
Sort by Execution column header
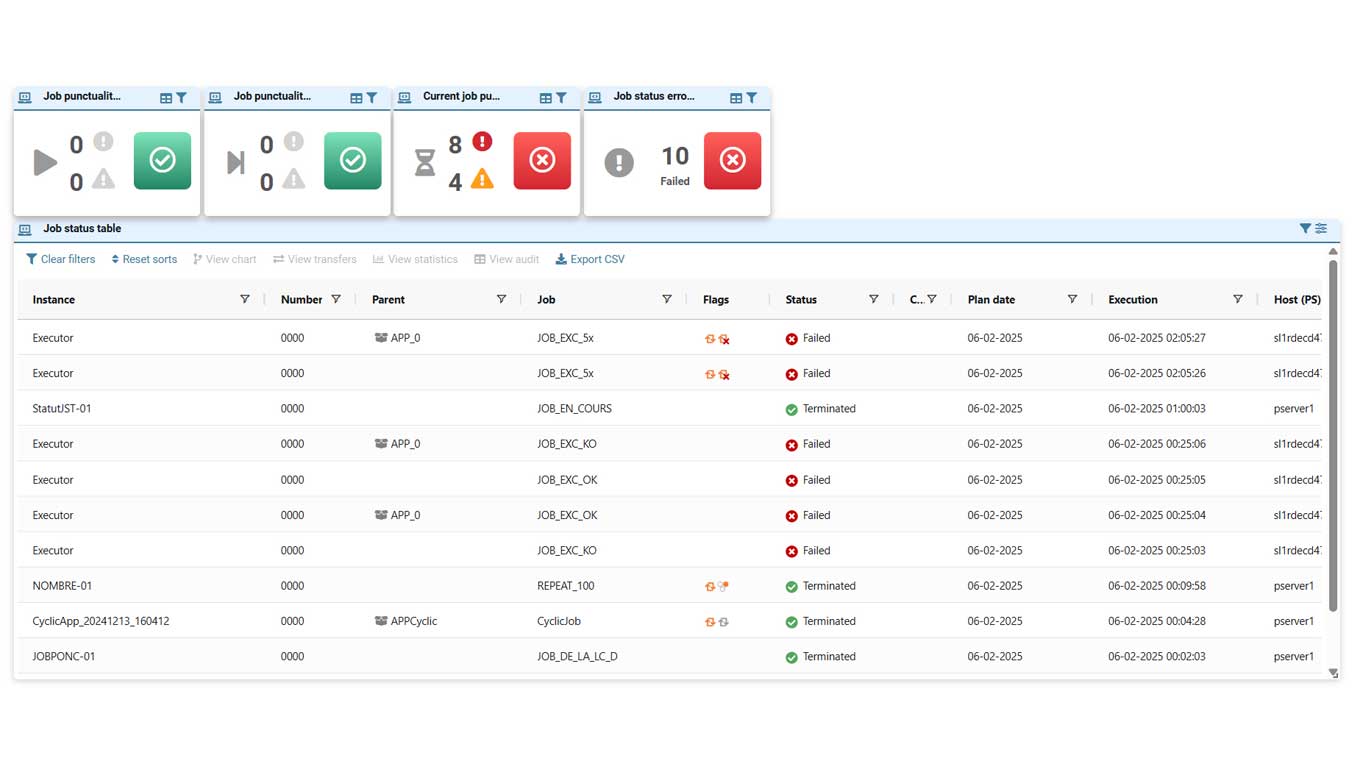1133,300
